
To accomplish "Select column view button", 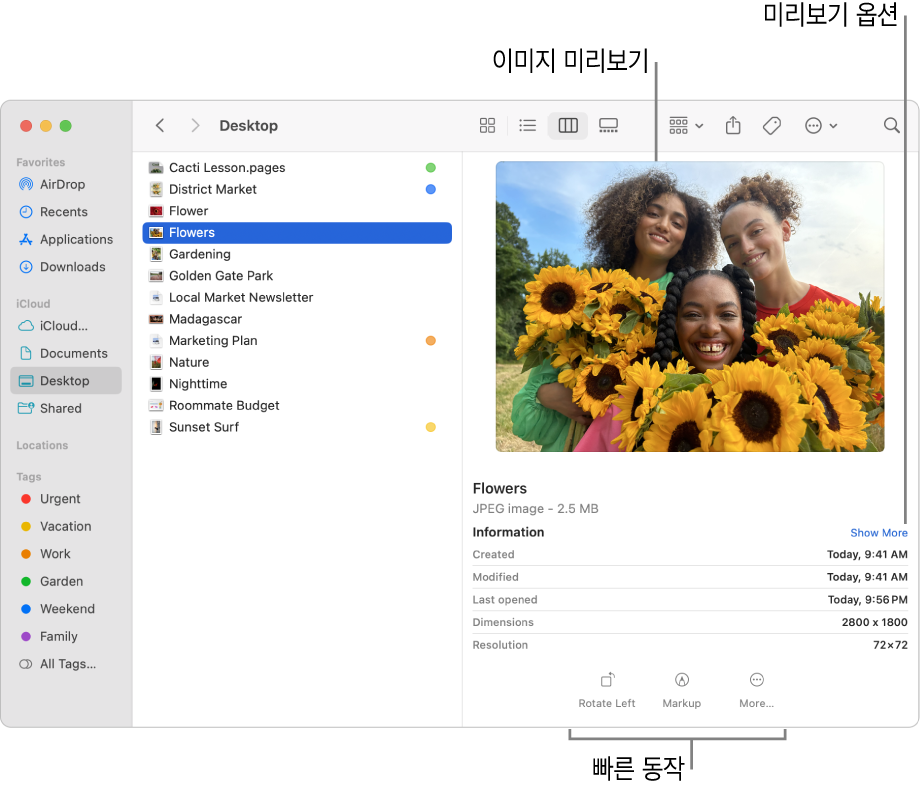I will (x=568, y=125).
